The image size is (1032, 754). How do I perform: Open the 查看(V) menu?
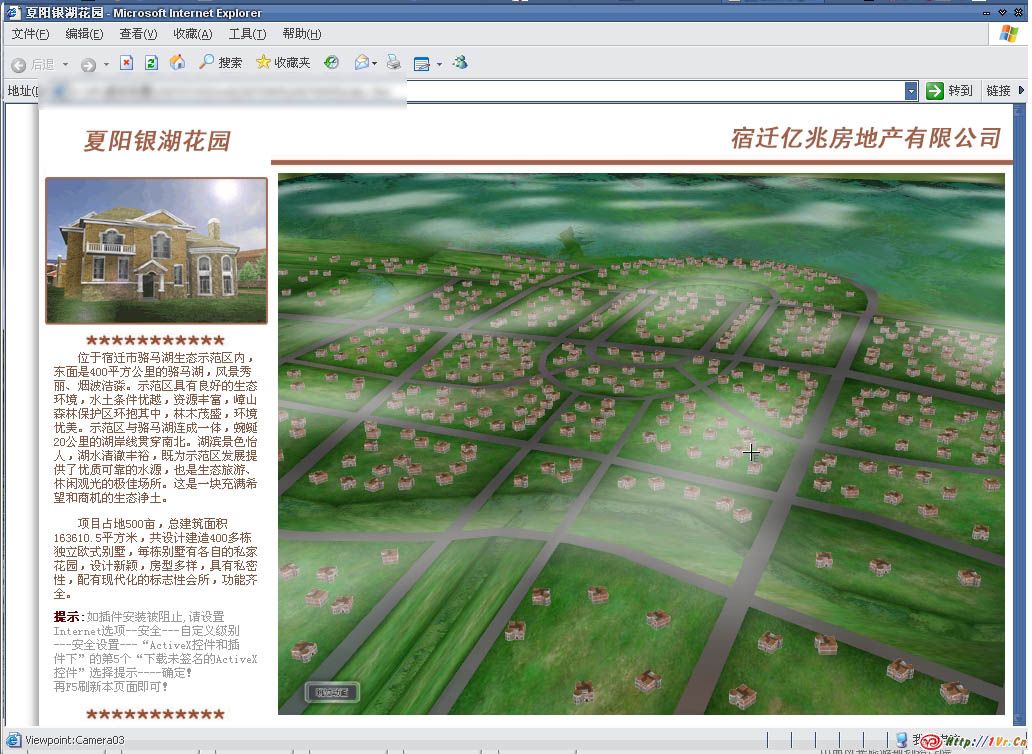click(138, 34)
